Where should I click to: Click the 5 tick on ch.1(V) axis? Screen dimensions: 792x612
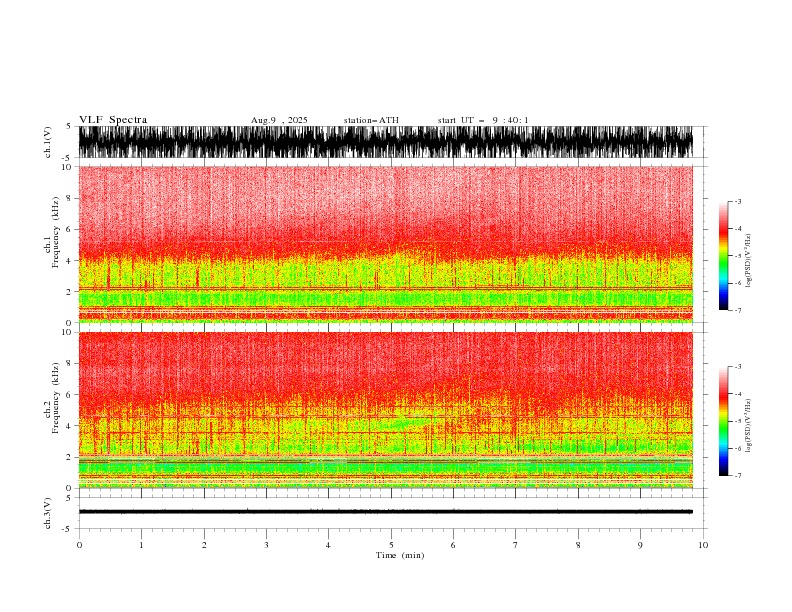coord(69,127)
